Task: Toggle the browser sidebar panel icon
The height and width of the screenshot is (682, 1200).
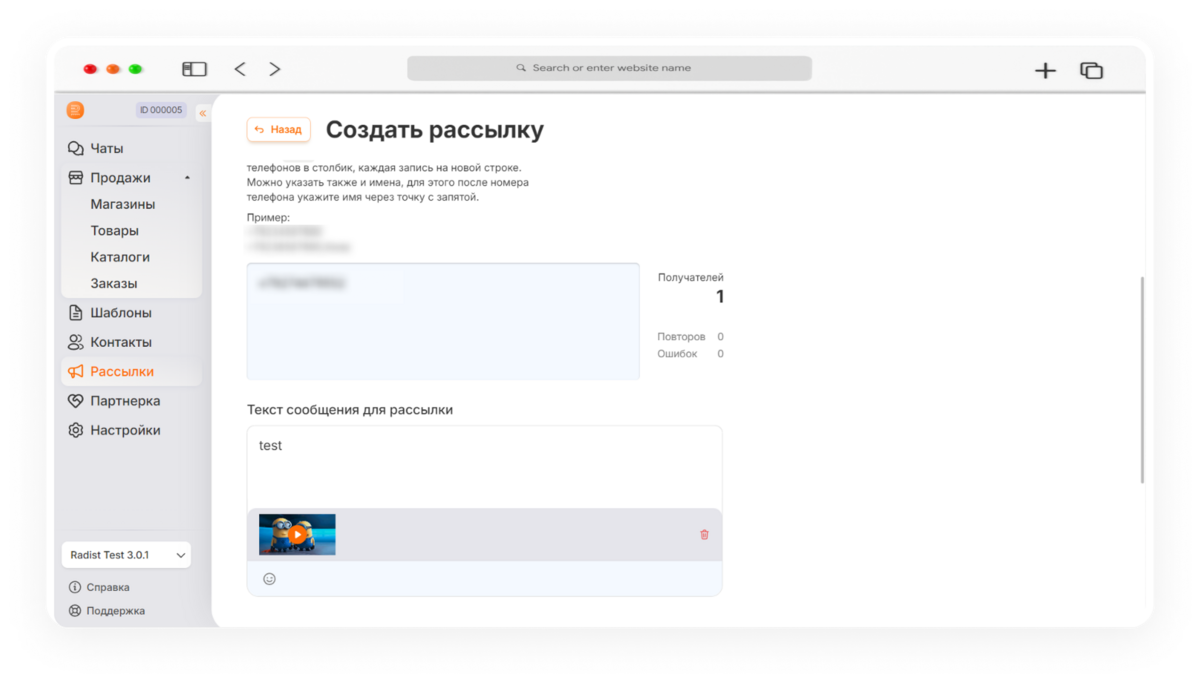Action: tap(194, 69)
